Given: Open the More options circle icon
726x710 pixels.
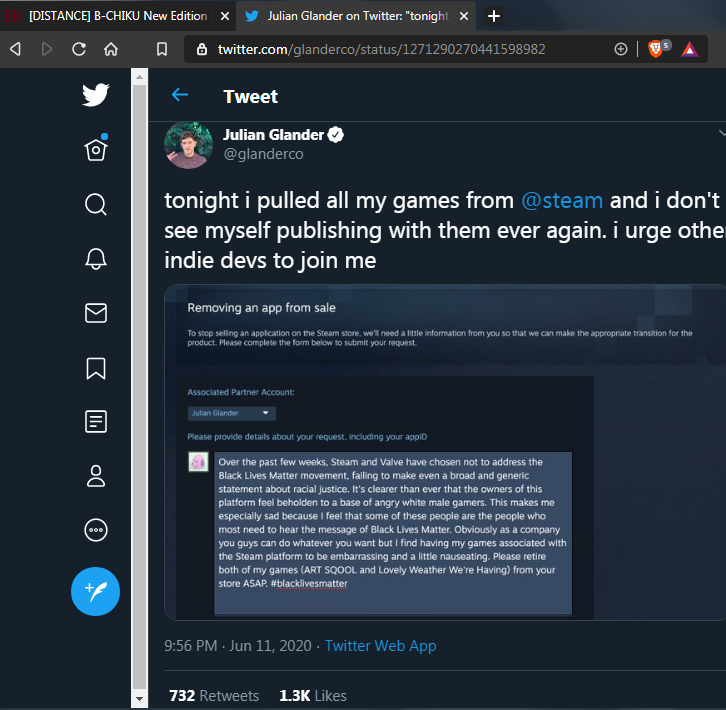Looking at the screenshot, I should (96, 530).
